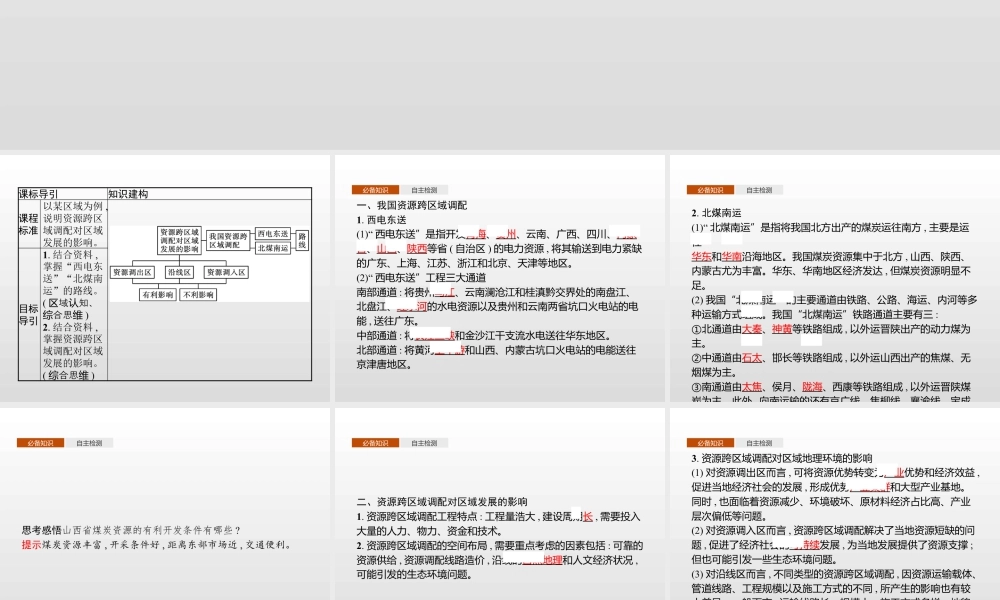Click the 不利影响 box in diagram
Image resolution: width=1000 pixels, height=600 pixels.
click(x=198, y=294)
